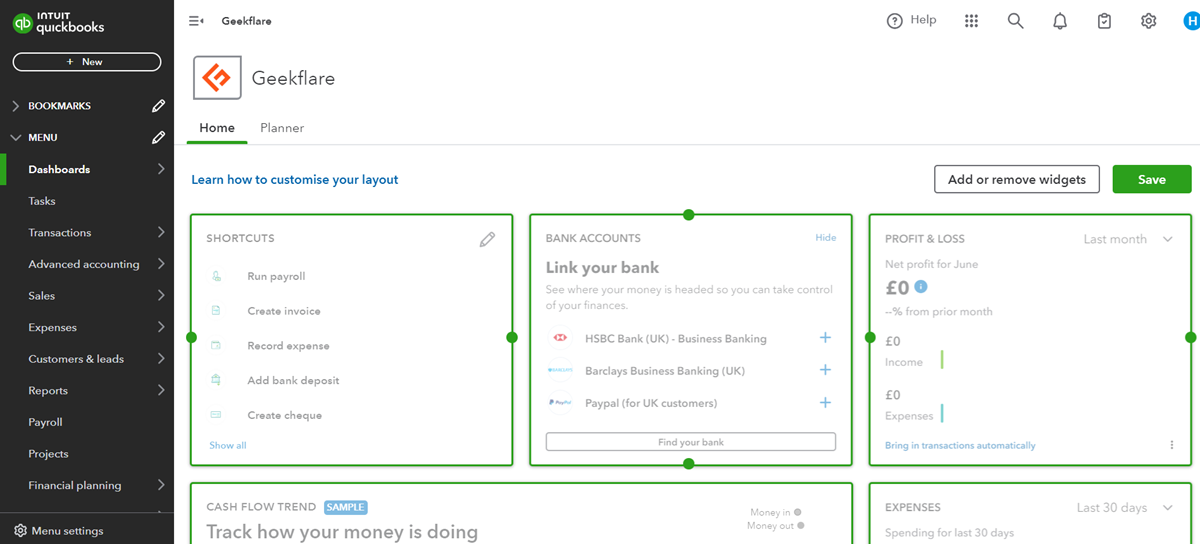This screenshot has width=1200, height=544.
Task: Hide the Bank Accounts widget
Action: (825, 238)
